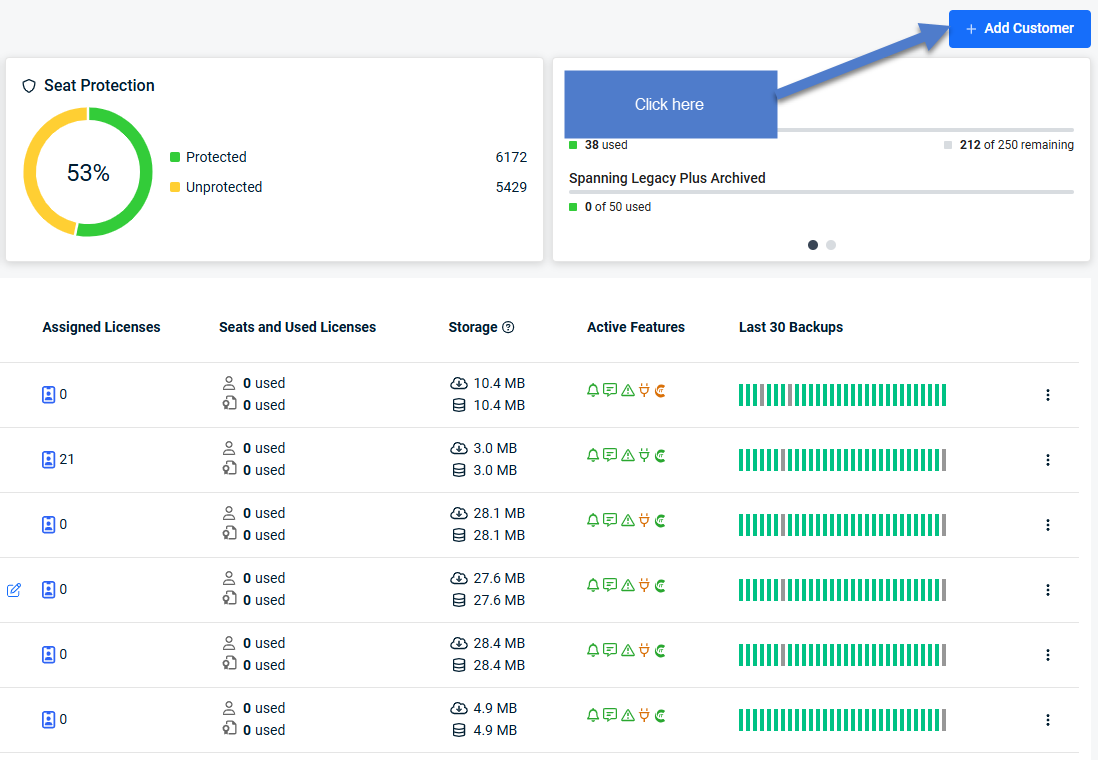
Task: Click the chat message icon in the 28.4 MB row
Action: point(610,650)
